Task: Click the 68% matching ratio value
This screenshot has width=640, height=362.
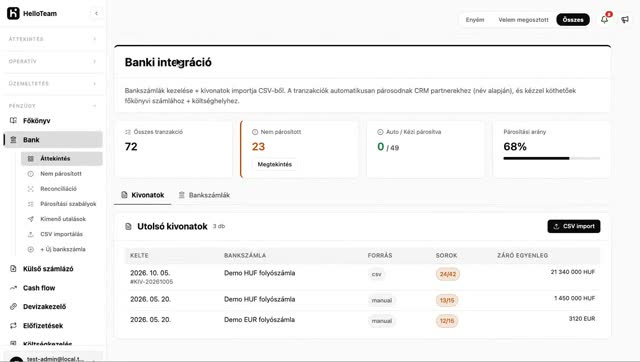Action: (515, 147)
